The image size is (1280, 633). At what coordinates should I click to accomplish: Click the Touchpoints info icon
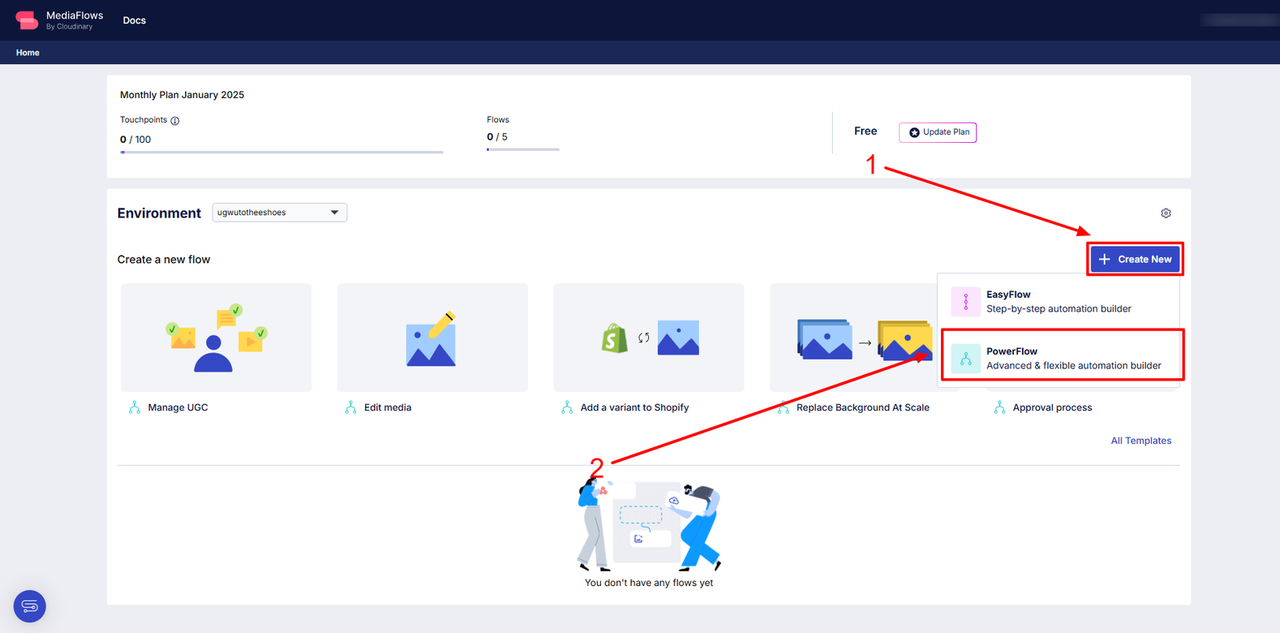(175, 121)
